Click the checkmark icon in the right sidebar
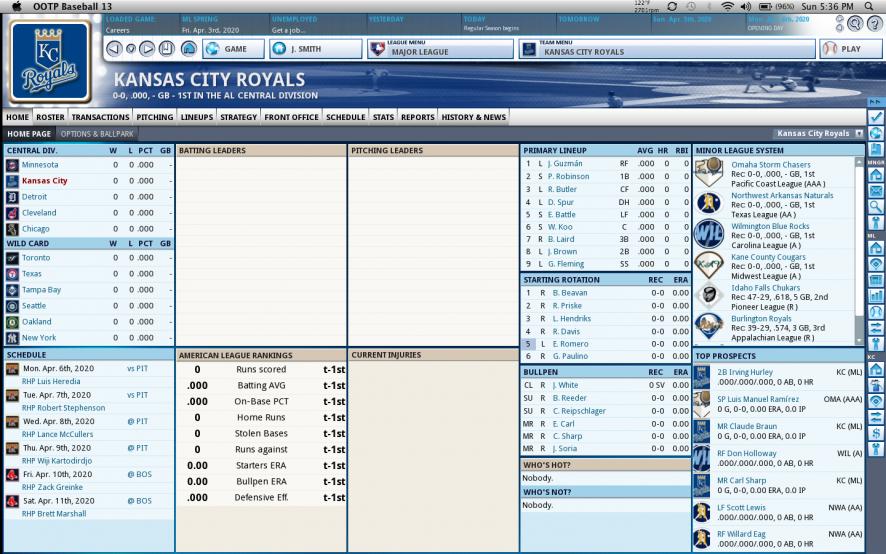Viewport: 886px width, 554px height. [x=876, y=117]
